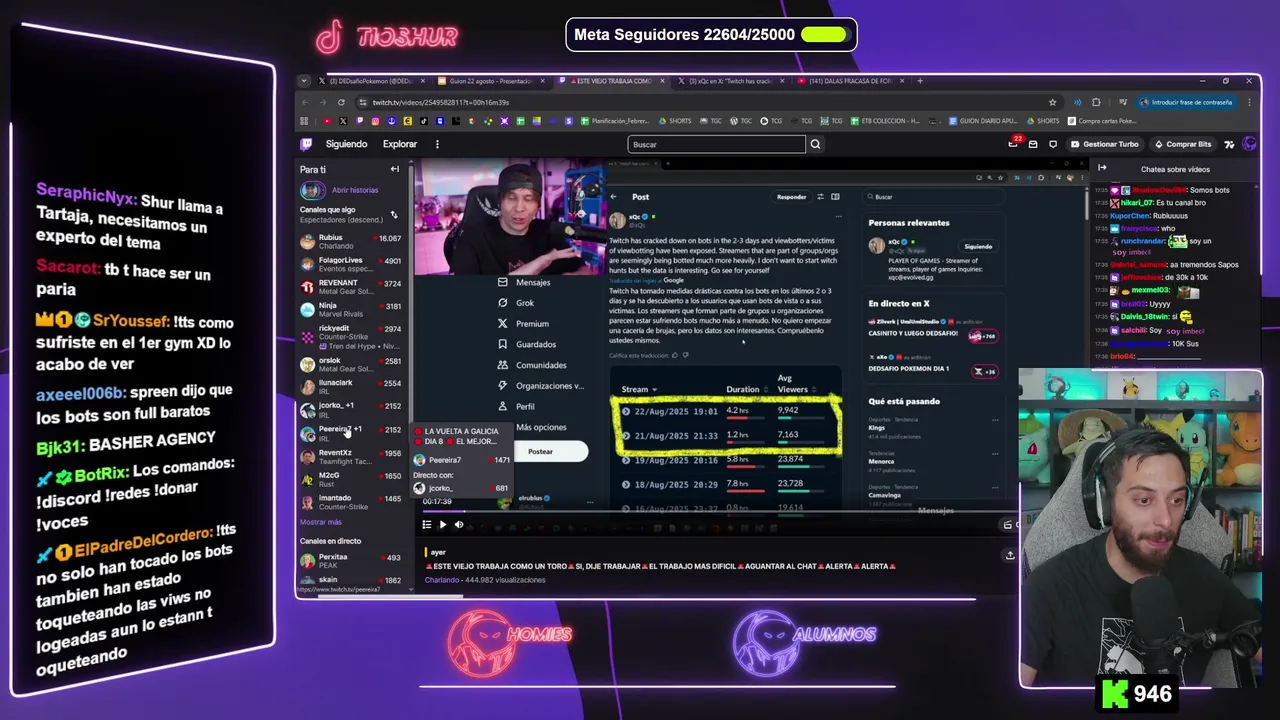Screen dimensions: 1280x720
Task: Open the Instagram bookmark icon
Action: (375, 121)
